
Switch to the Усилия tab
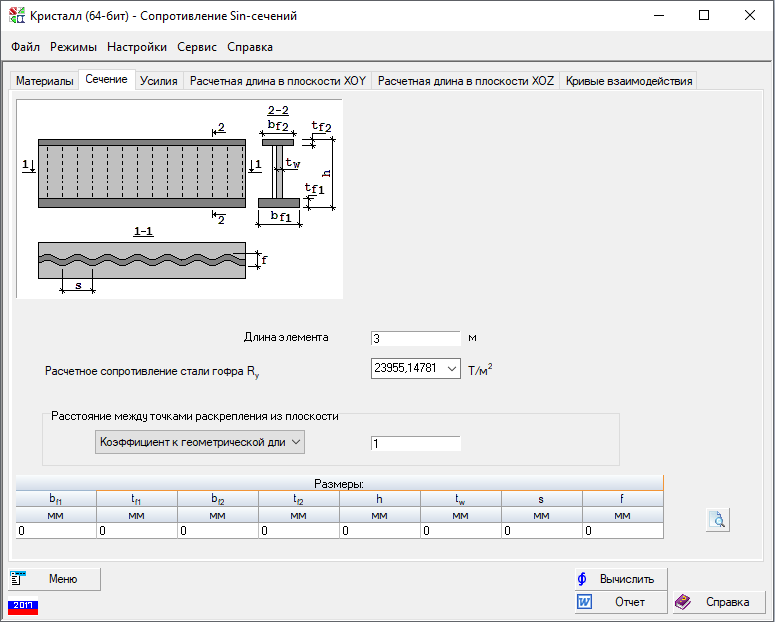tap(159, 81)
